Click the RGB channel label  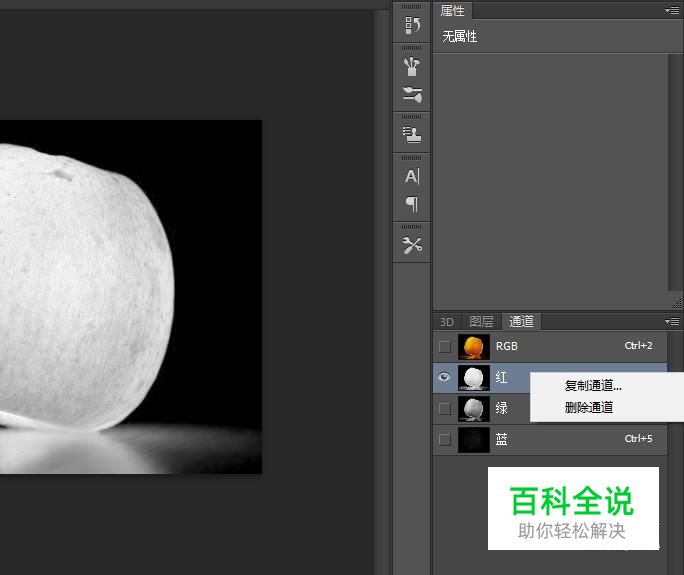(506, 346)
